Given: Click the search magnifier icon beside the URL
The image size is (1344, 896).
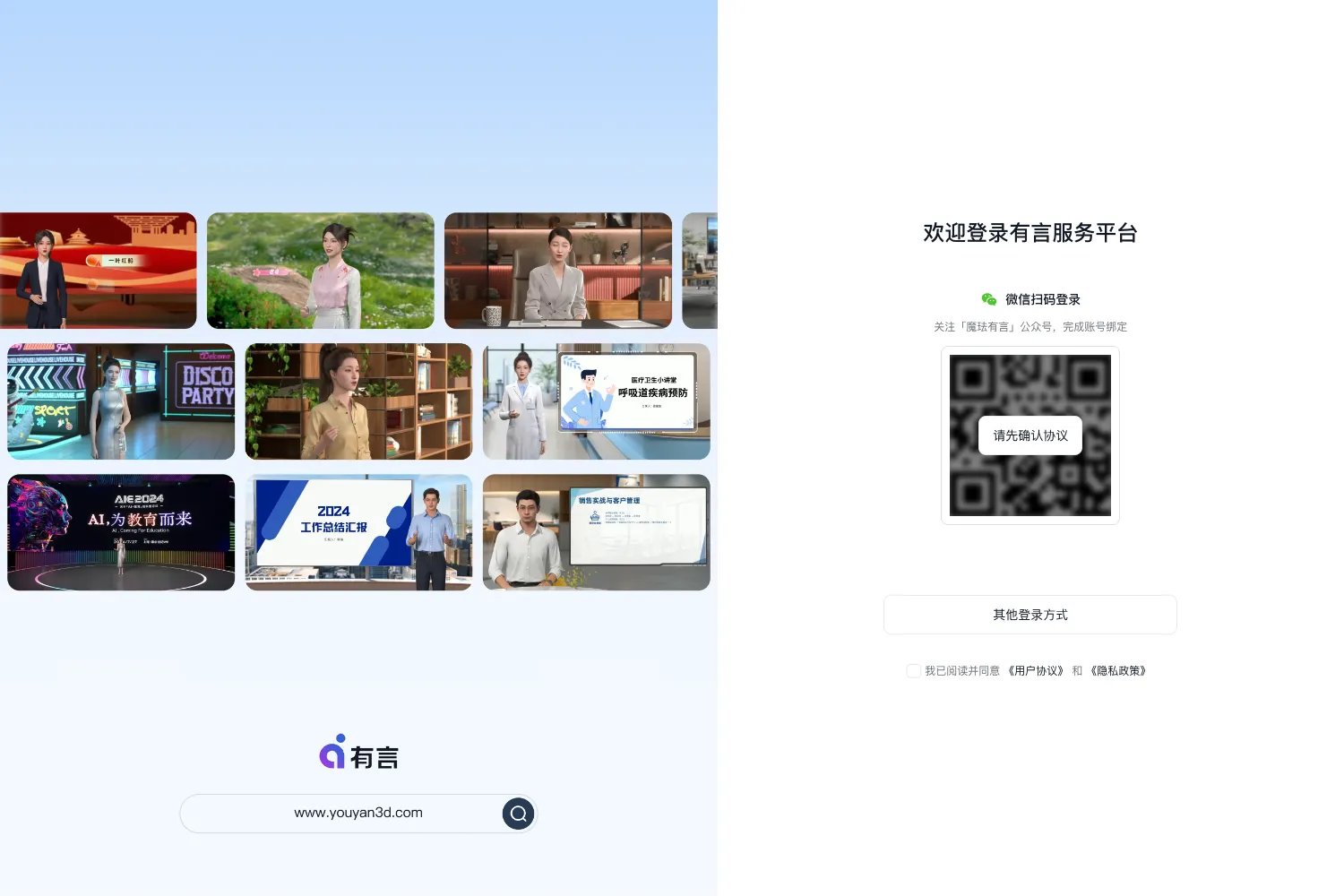Looking at the screenshot, I should coord(518,814).
